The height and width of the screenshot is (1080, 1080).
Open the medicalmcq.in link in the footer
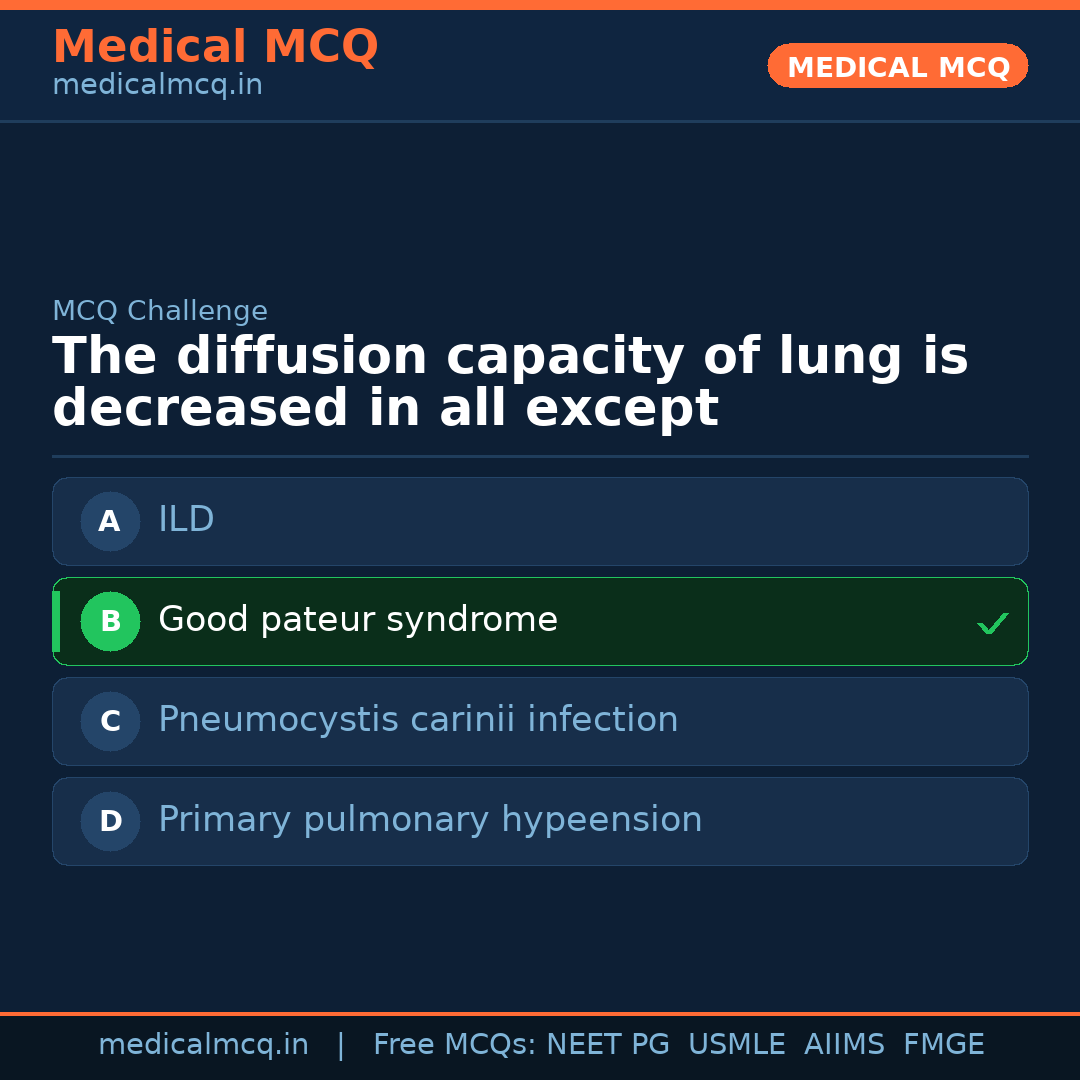203,1045
